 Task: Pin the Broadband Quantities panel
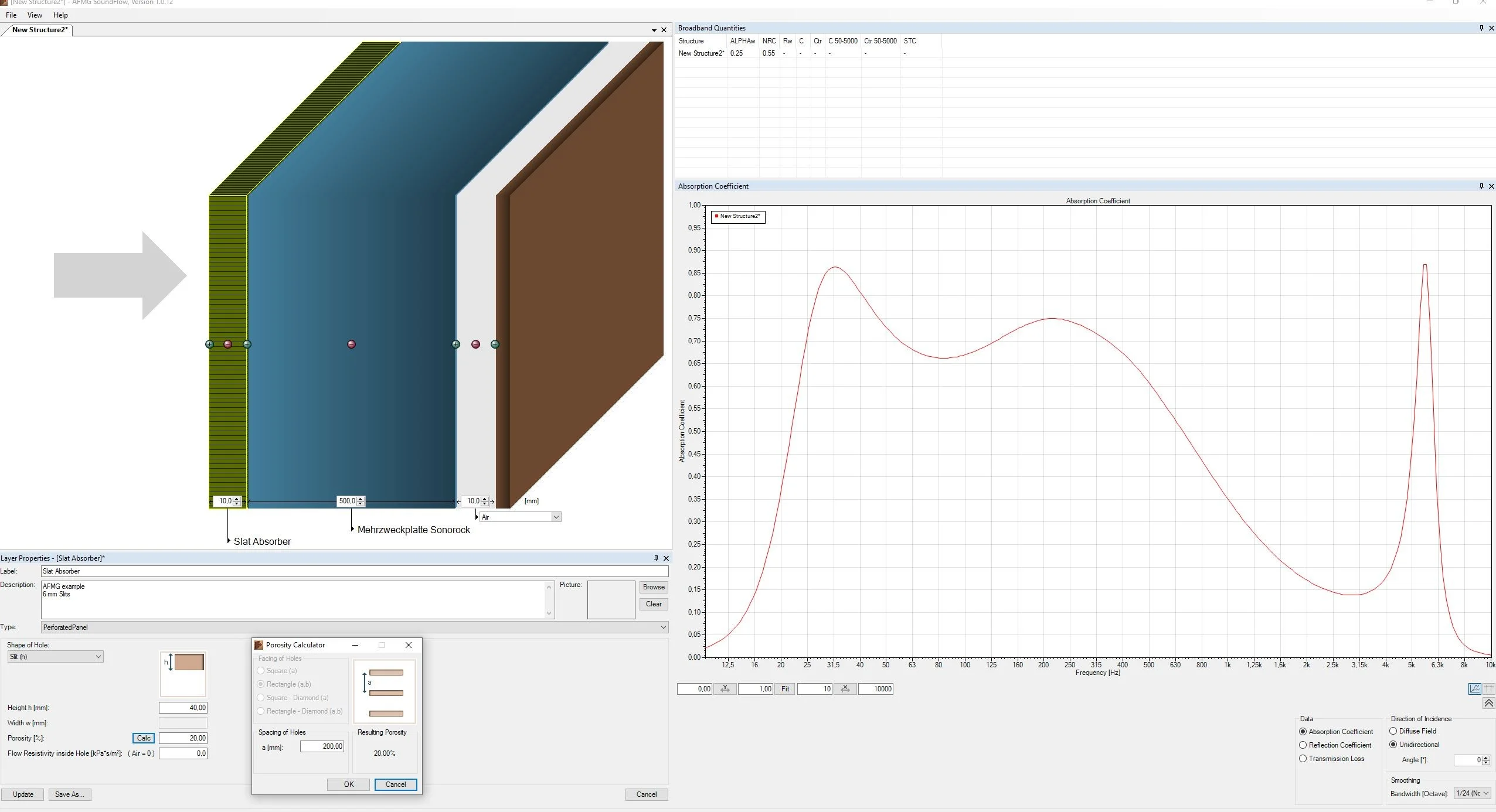(x=1481, y=28)
